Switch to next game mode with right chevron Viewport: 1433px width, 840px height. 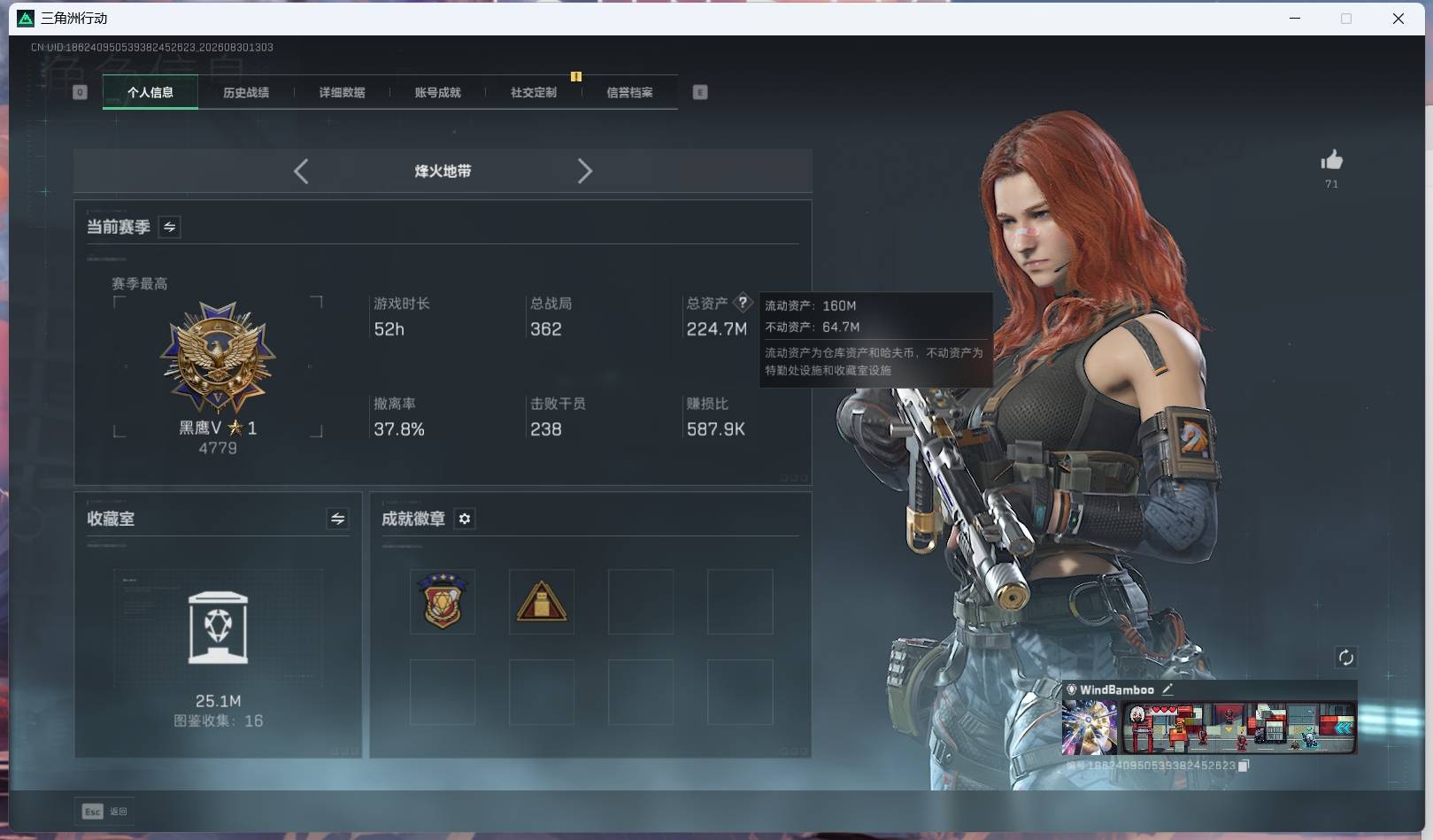(x=584, y=171)
